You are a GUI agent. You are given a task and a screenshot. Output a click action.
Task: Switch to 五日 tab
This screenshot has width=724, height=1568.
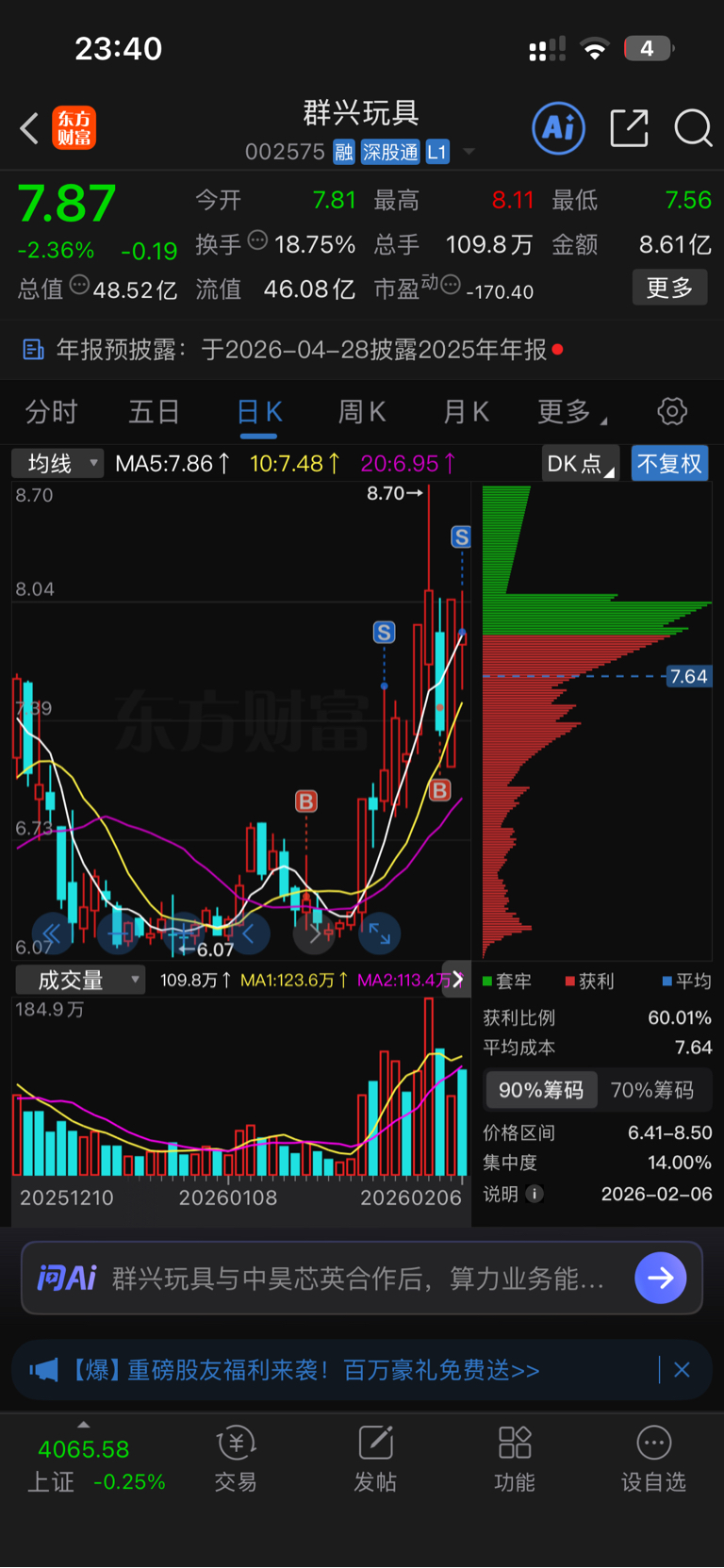pos(154,412)
